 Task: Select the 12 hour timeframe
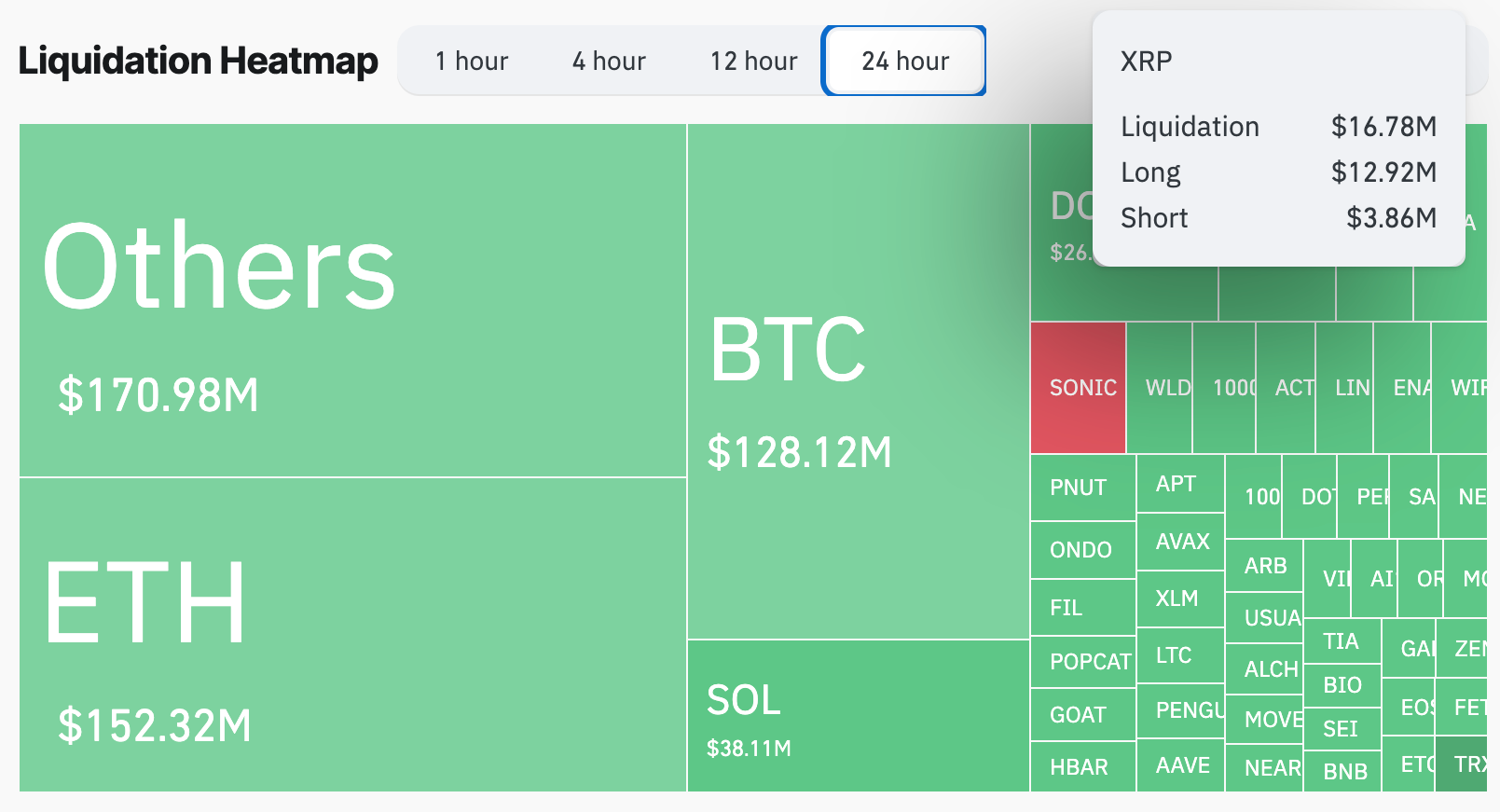[x=752, y=61]
